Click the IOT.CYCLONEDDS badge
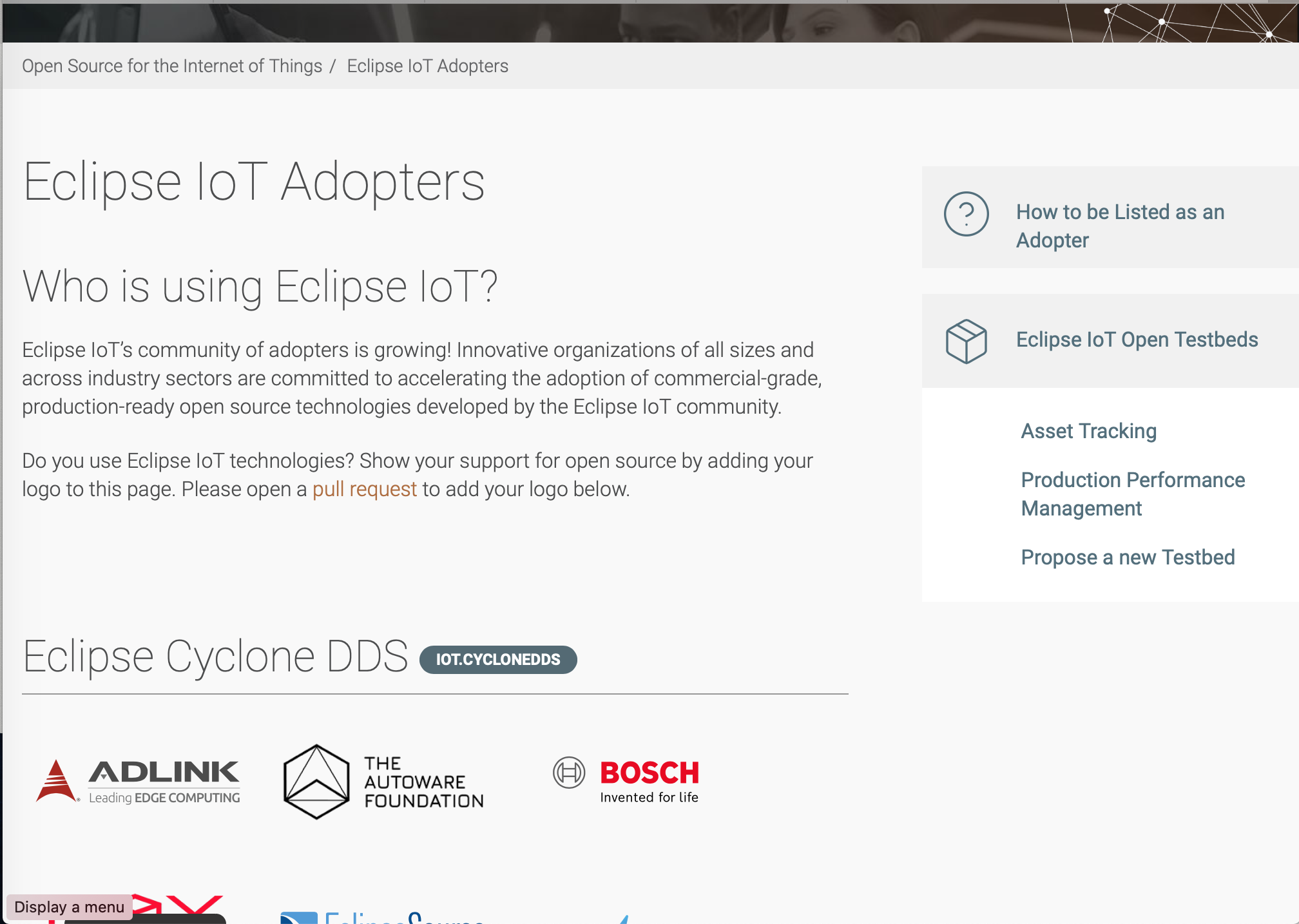The width and height of the screenshot is (1299, 924). pyautogui.click(x=498, y=660)
